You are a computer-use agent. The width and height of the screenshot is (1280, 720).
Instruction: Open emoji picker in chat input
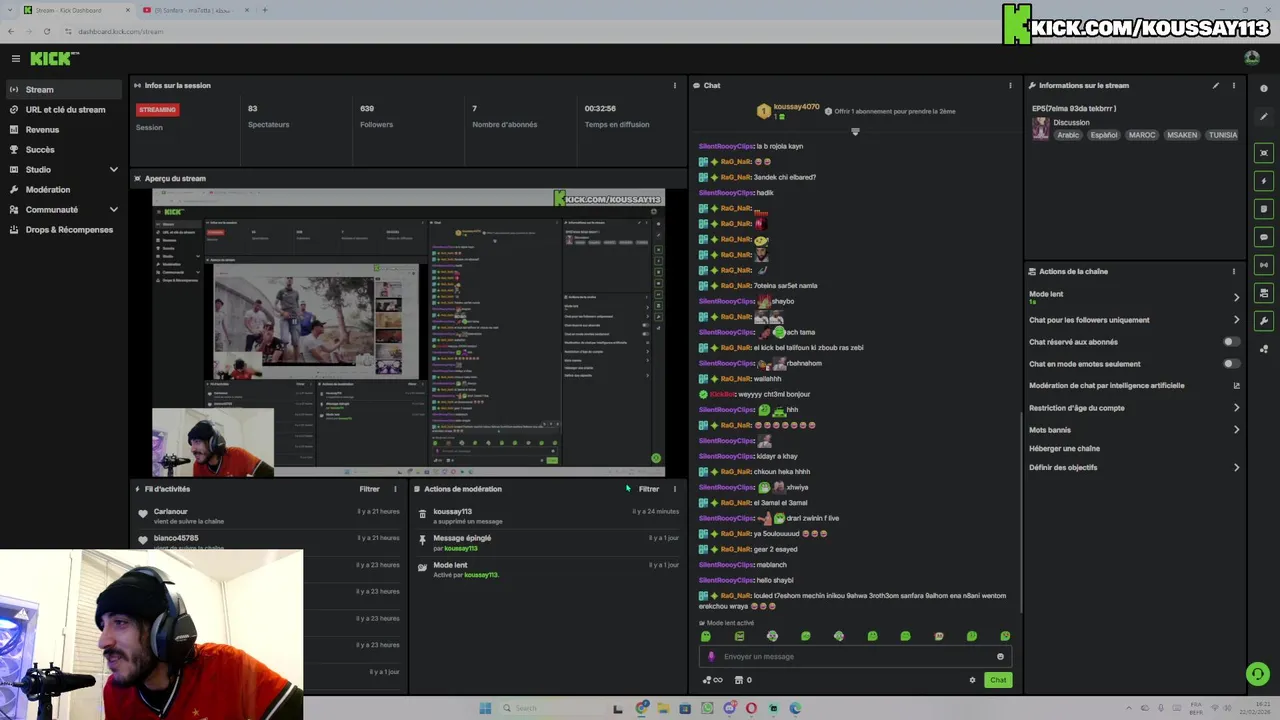click(x=1000, y=657)
